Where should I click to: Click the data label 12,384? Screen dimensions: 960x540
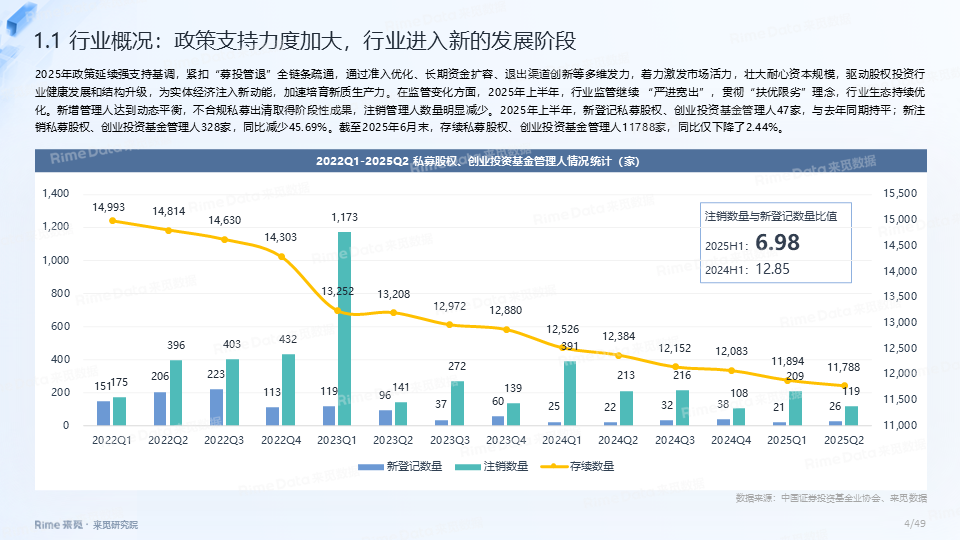click(619, 337)
